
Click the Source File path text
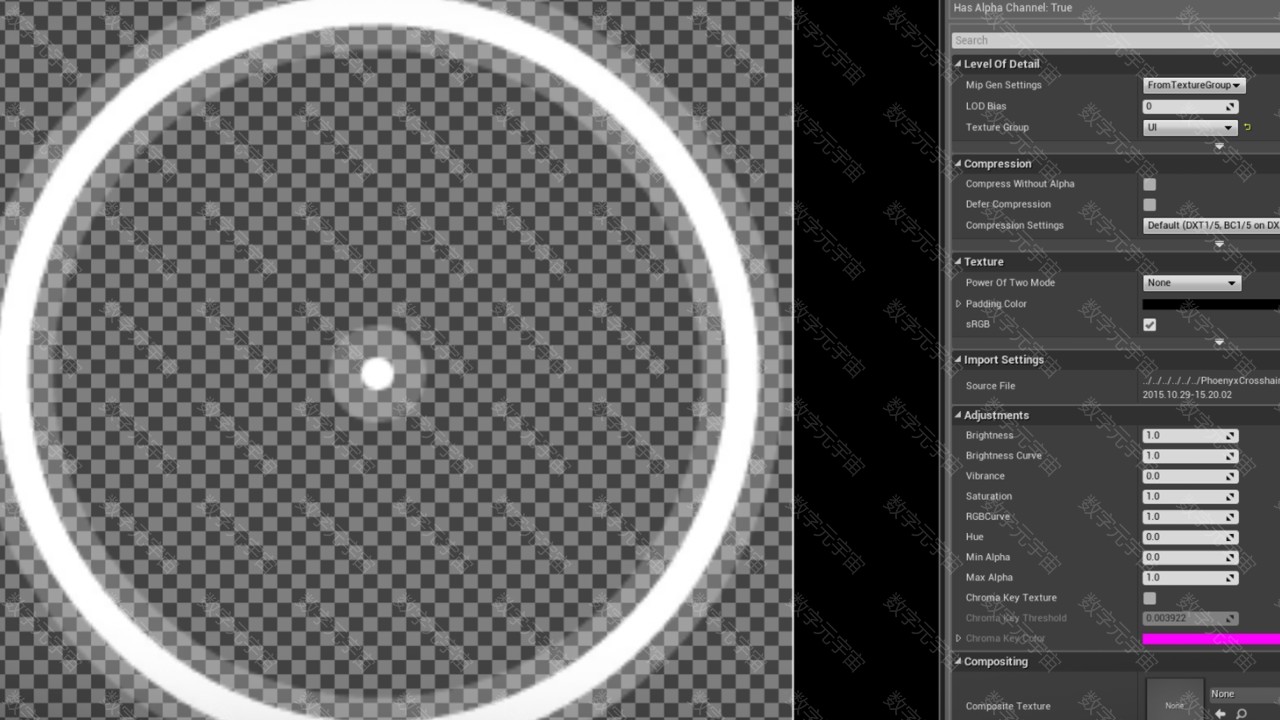point(1211,381)
